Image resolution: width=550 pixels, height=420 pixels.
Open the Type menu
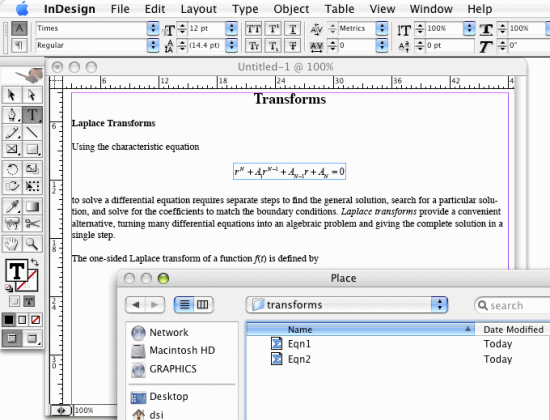tap(245, 9)
